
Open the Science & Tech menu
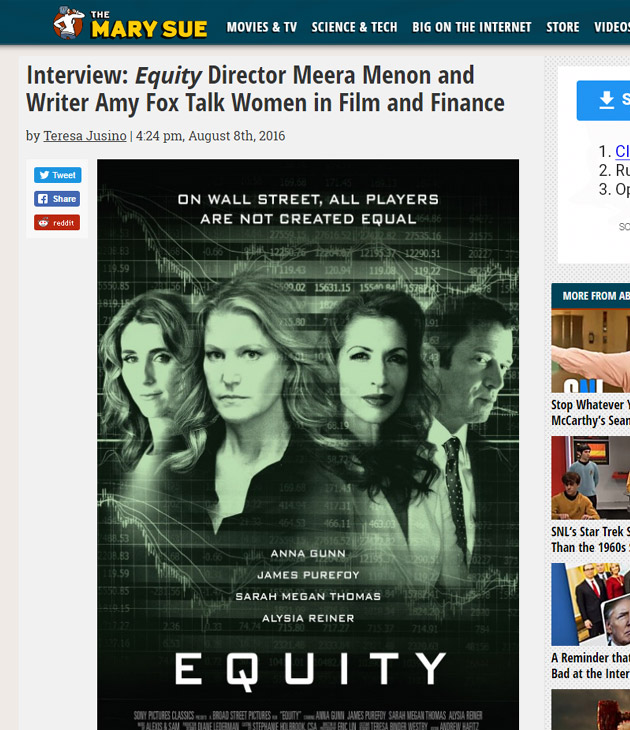click(x=354, y=27)
